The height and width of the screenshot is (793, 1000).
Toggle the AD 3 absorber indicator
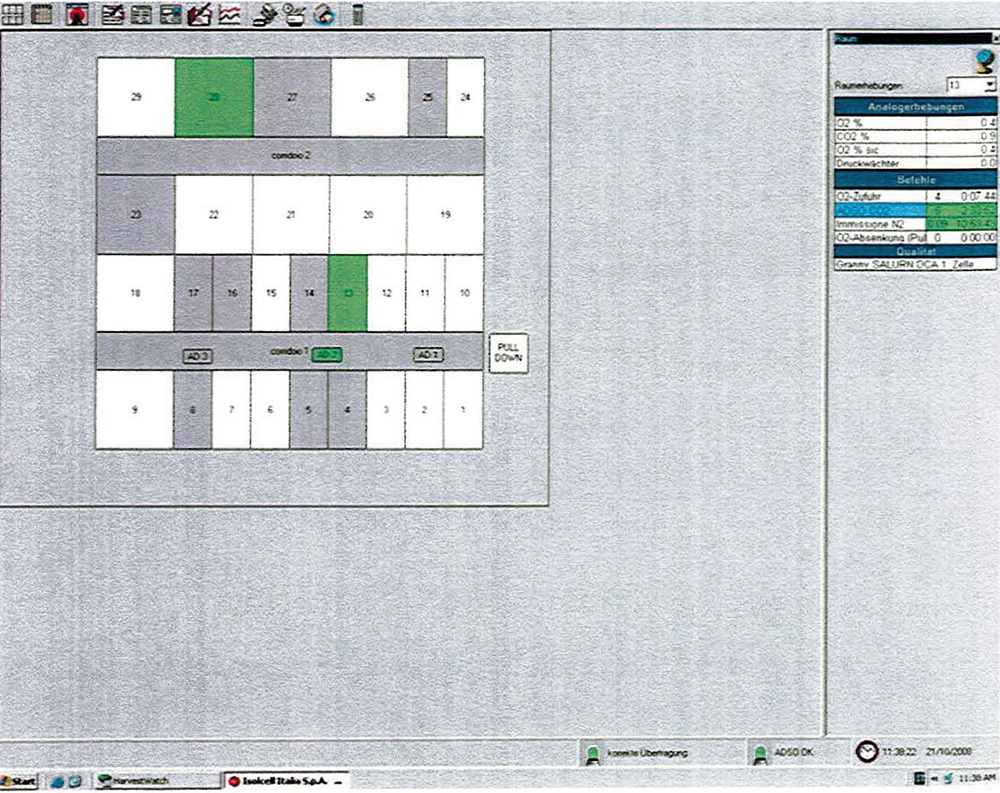[x=196, y=354]
